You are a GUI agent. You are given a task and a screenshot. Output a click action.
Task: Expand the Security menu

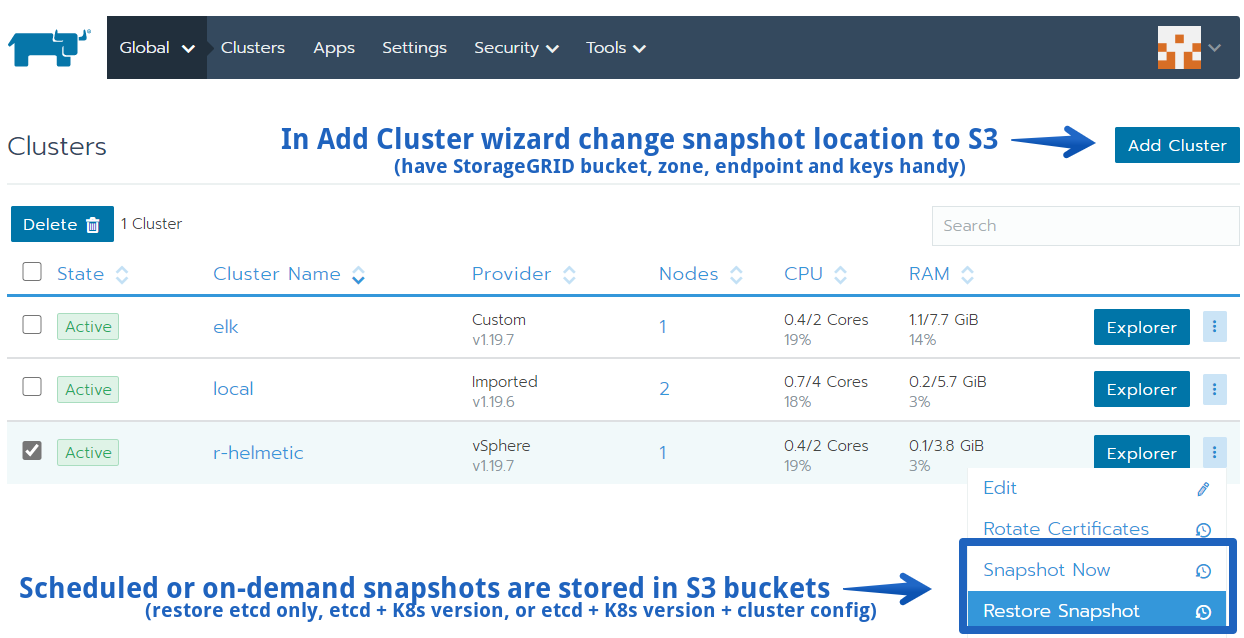(516, 47)
